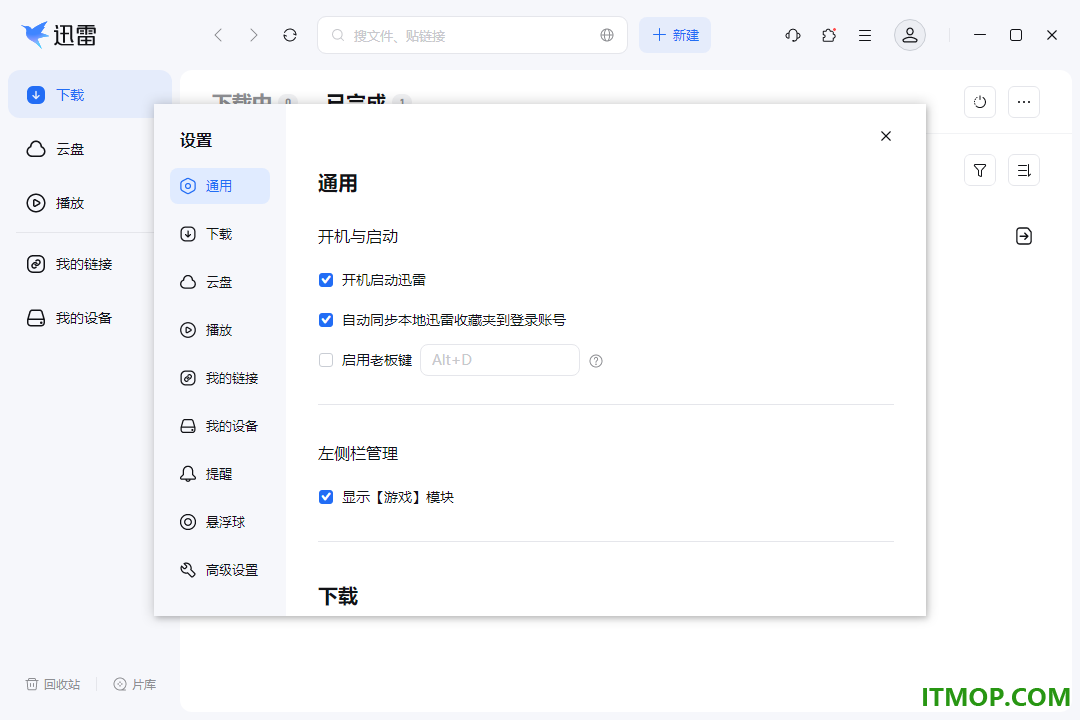Screen dimensions: 1080x720
Task: Close the settings dialog
Action: coord(886,136)
